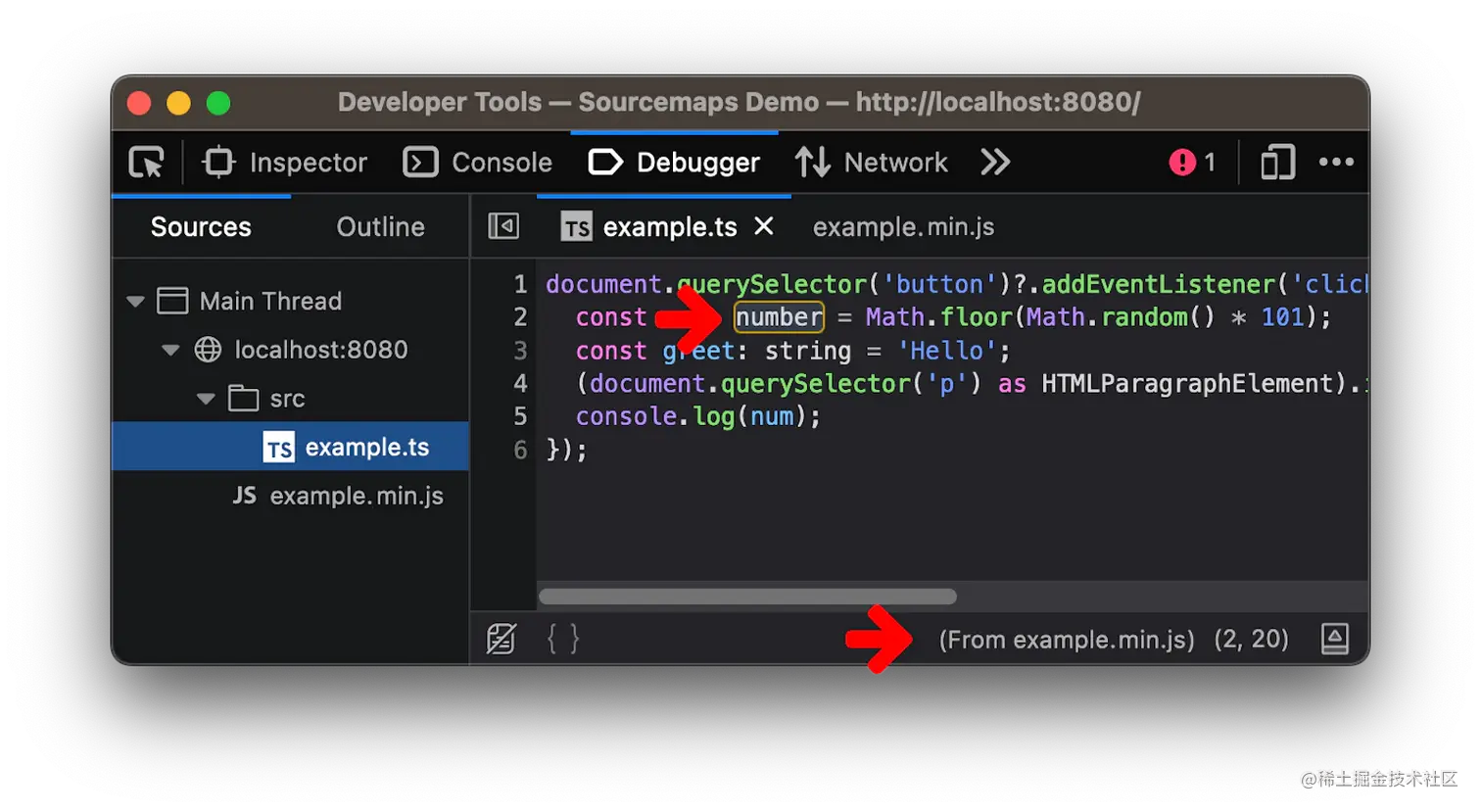Click the horizontal editor scrollbar
The height and width of the screenshot is (812, 1481).
click(x=747, y=597)
